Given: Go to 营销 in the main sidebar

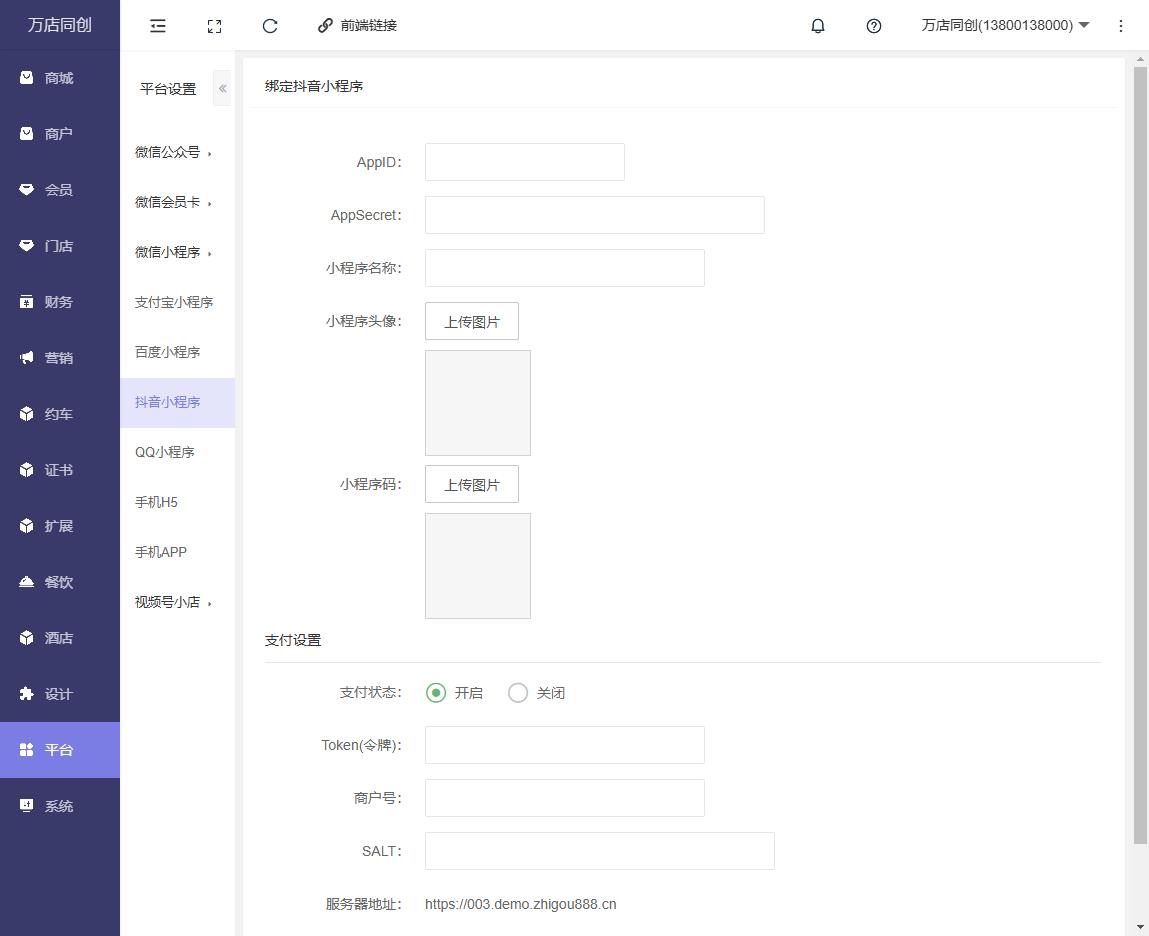Looking at the screenshot, I should [x=59, y=358].
